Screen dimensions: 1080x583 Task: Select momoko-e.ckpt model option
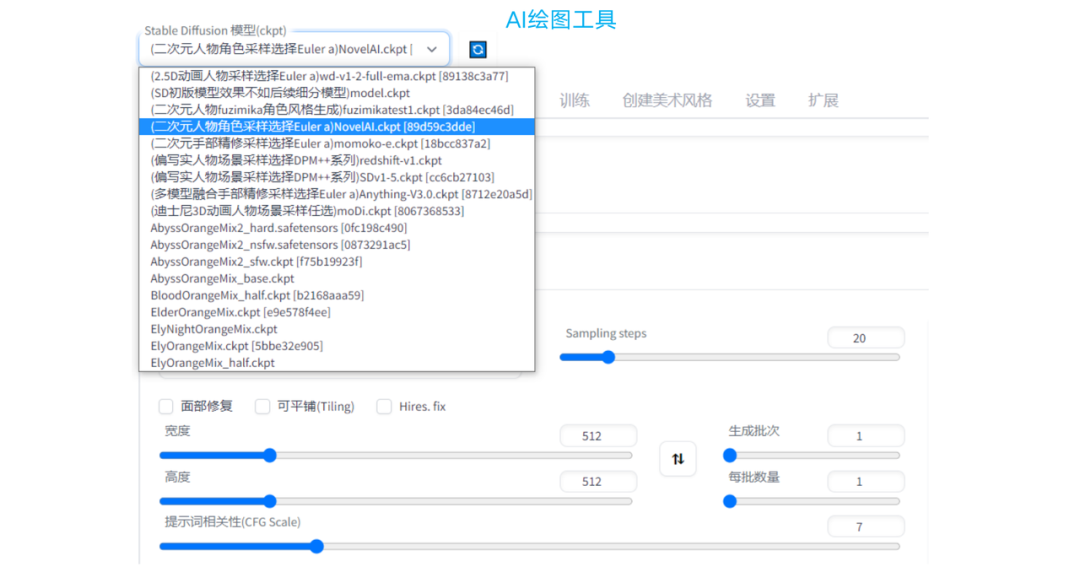337,143
